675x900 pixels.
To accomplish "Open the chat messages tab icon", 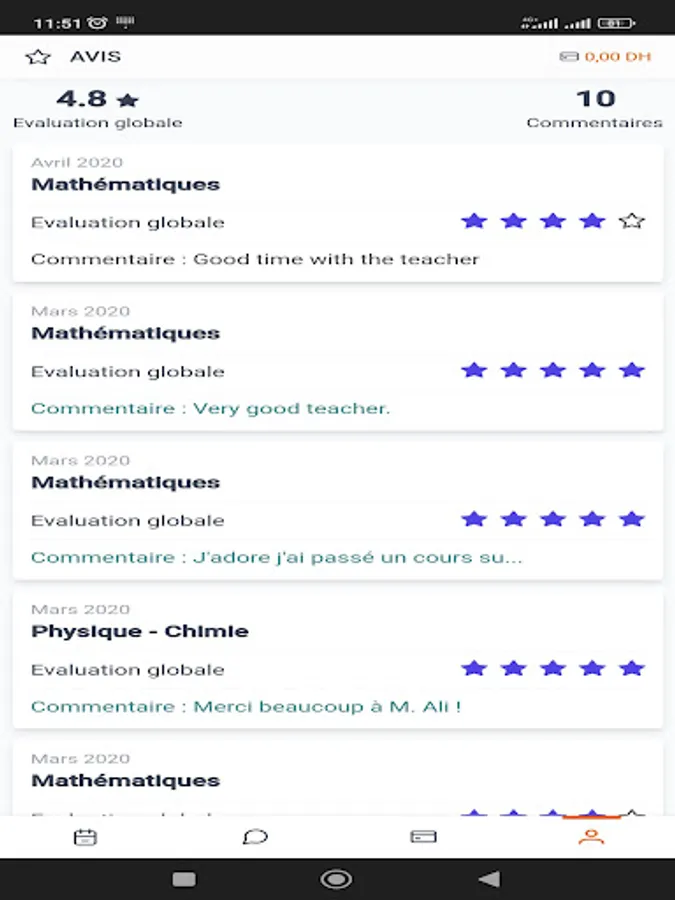I will pos(255,837).
